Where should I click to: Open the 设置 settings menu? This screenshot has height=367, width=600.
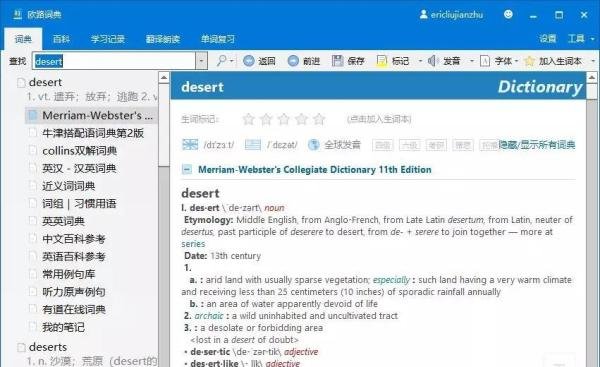pos(548,39)
